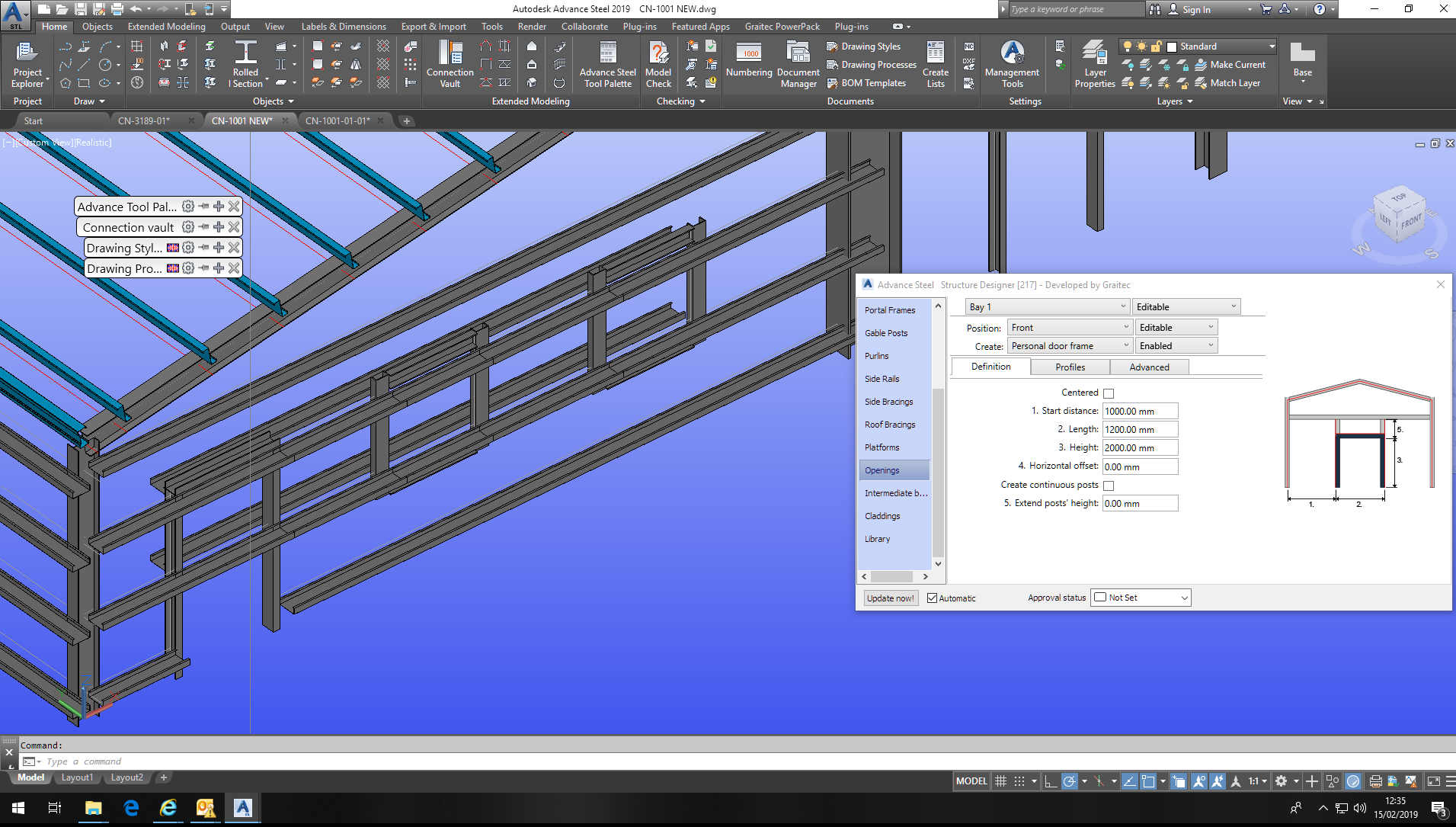Image resolution: width=1456 pixels, height=827 pixels.
Task: Click Make Current in the Layers panel
Action: coord(1232,64)
